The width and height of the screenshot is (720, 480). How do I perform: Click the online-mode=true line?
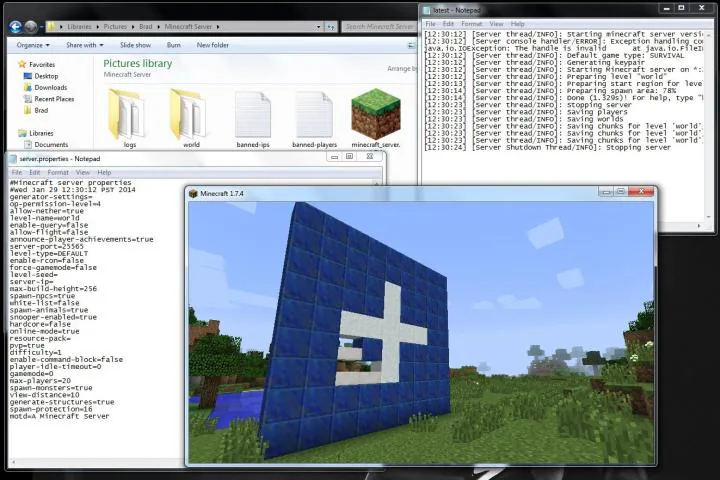(45, 331)
